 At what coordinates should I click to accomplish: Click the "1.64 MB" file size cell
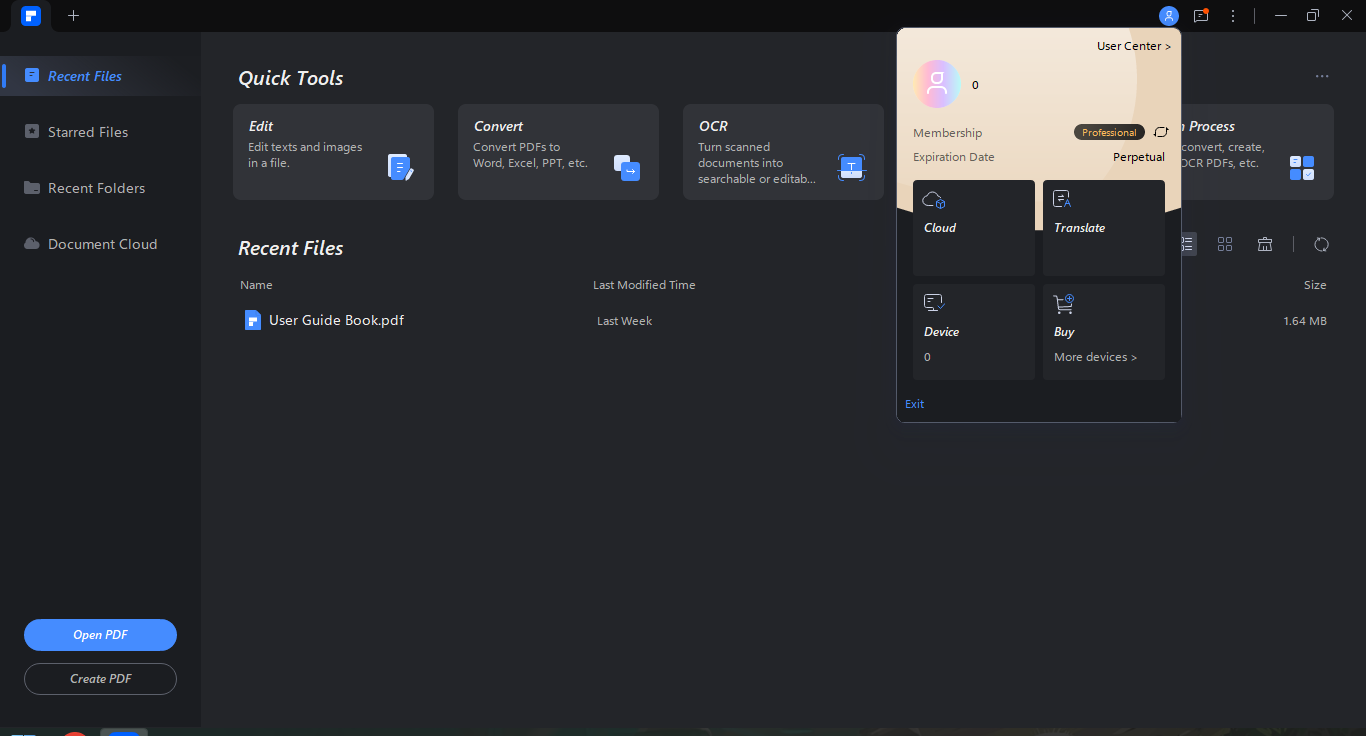[1305, 321]
